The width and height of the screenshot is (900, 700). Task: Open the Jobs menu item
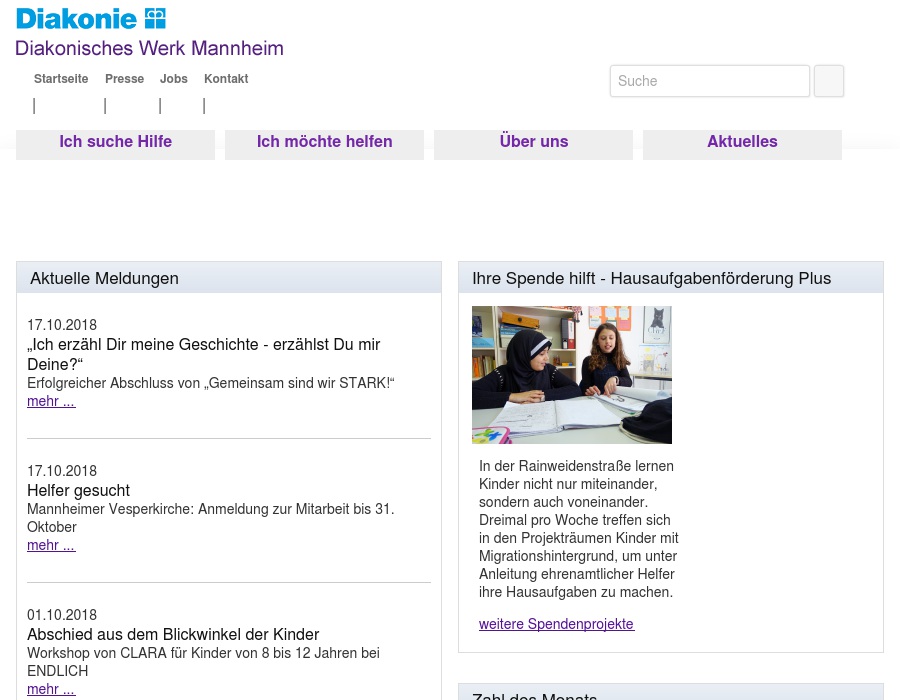click(173, 79)
